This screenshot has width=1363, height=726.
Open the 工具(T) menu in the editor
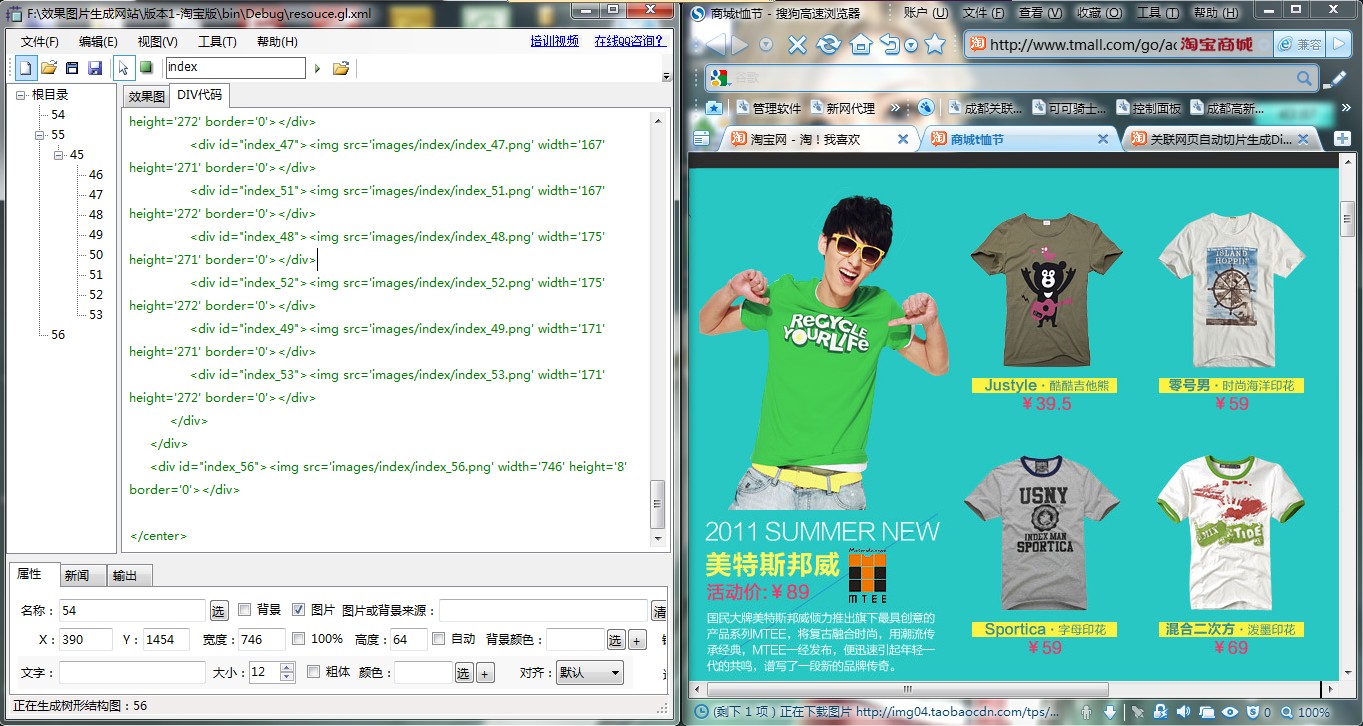217,41
